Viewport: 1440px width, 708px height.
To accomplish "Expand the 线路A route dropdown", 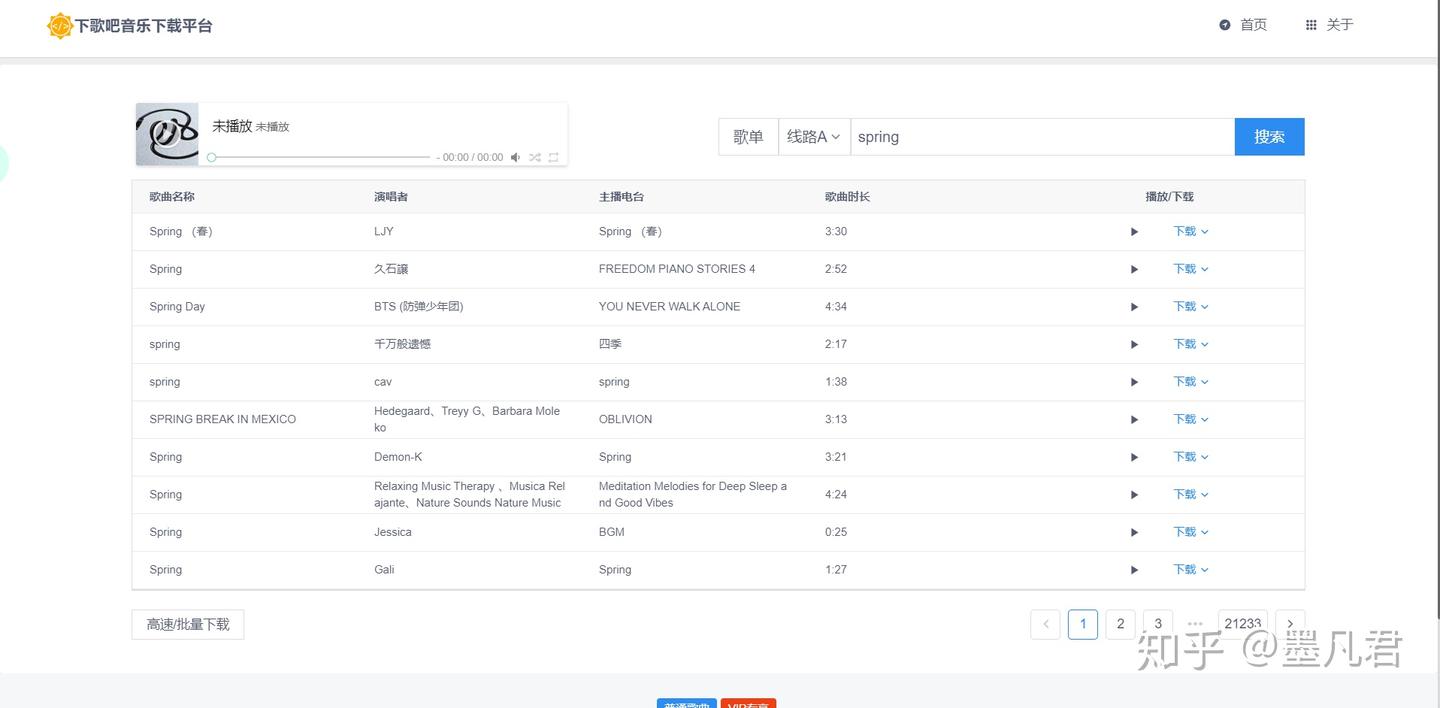I will coord(814,137).
